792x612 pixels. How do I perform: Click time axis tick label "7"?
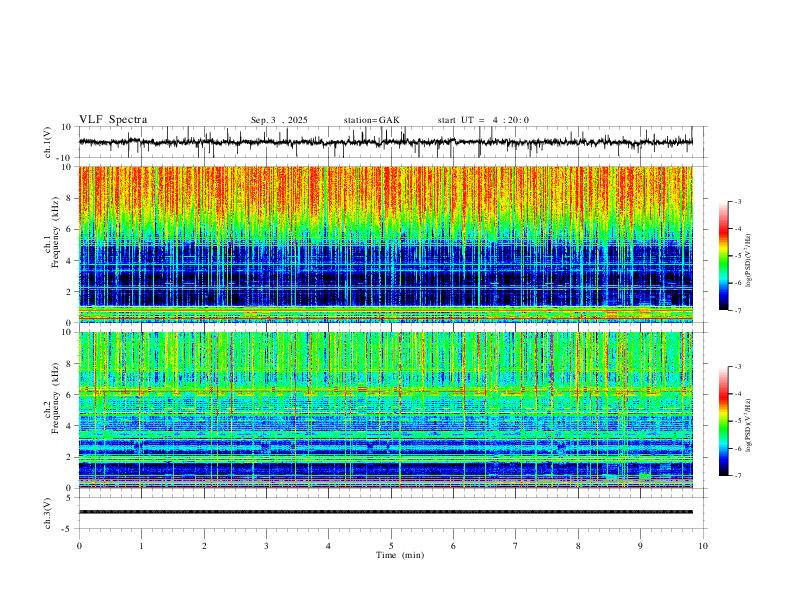pyautogui.click(x=516, y=546)
